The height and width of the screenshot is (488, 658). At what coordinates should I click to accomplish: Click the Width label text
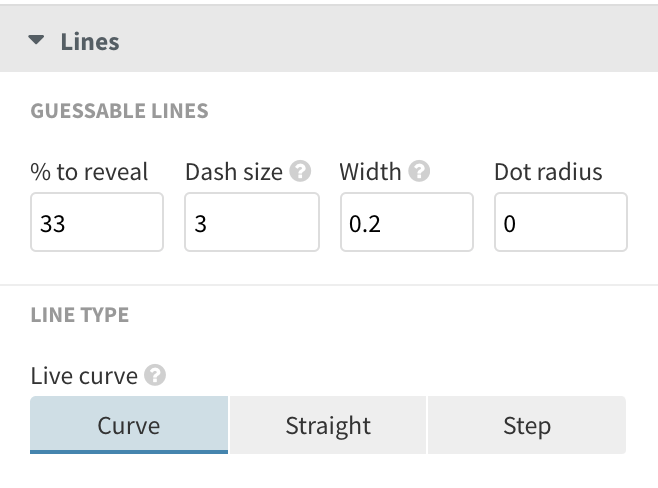tap(371, 172)
